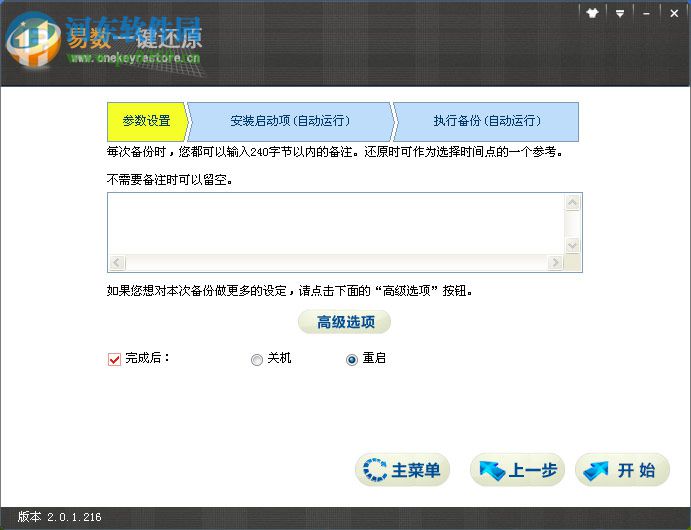Click the note box scroll down arrow
This screenshot has width=691, height=530.
tap(572, 245)
